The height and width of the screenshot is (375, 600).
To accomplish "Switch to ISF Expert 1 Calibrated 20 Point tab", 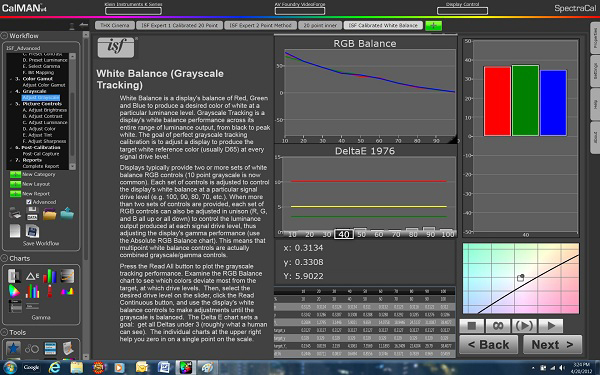I will (x=179, y=26).
